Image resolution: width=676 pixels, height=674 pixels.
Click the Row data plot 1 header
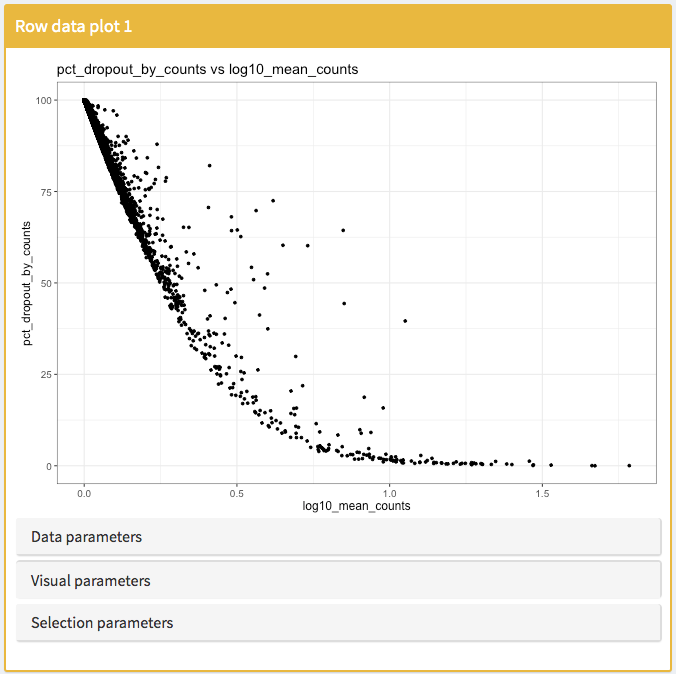(x=73, y=26)
